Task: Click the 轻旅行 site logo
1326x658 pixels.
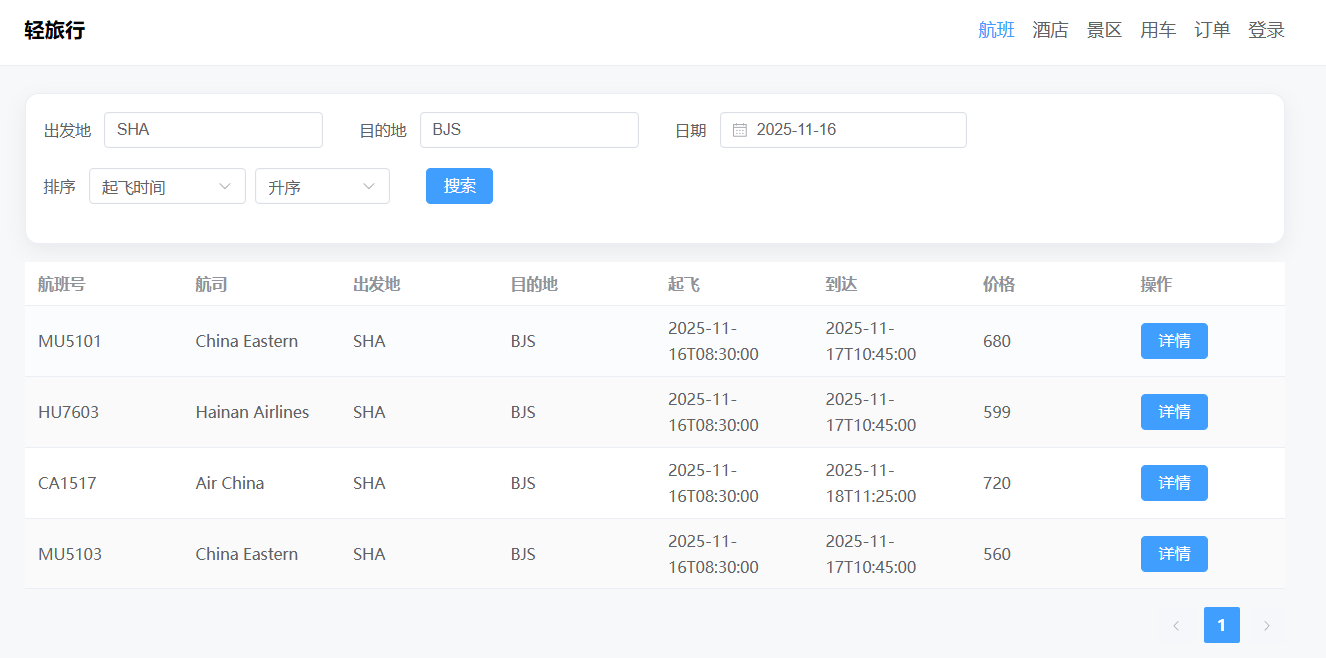Action: click(x=55, y=30)
